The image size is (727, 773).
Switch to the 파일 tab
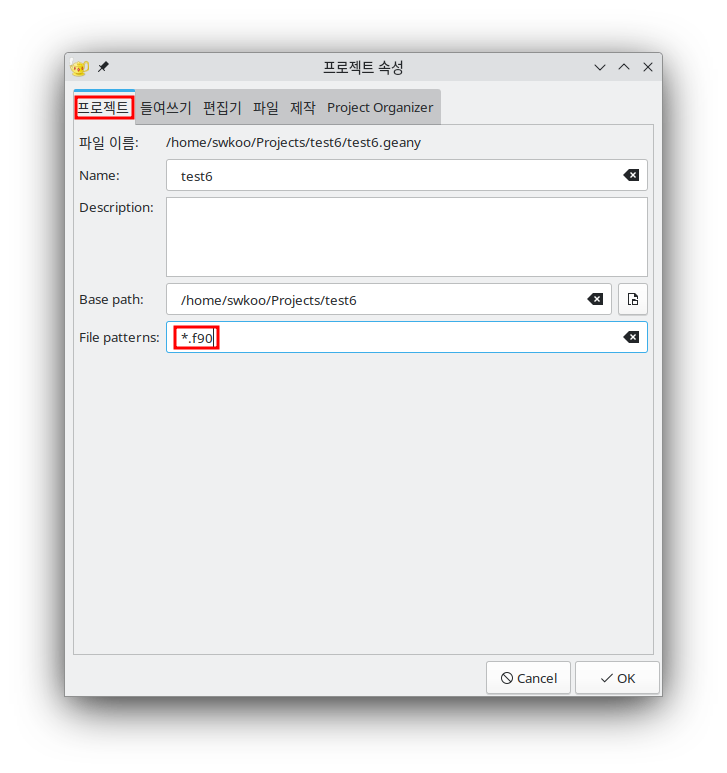point(266,107)
